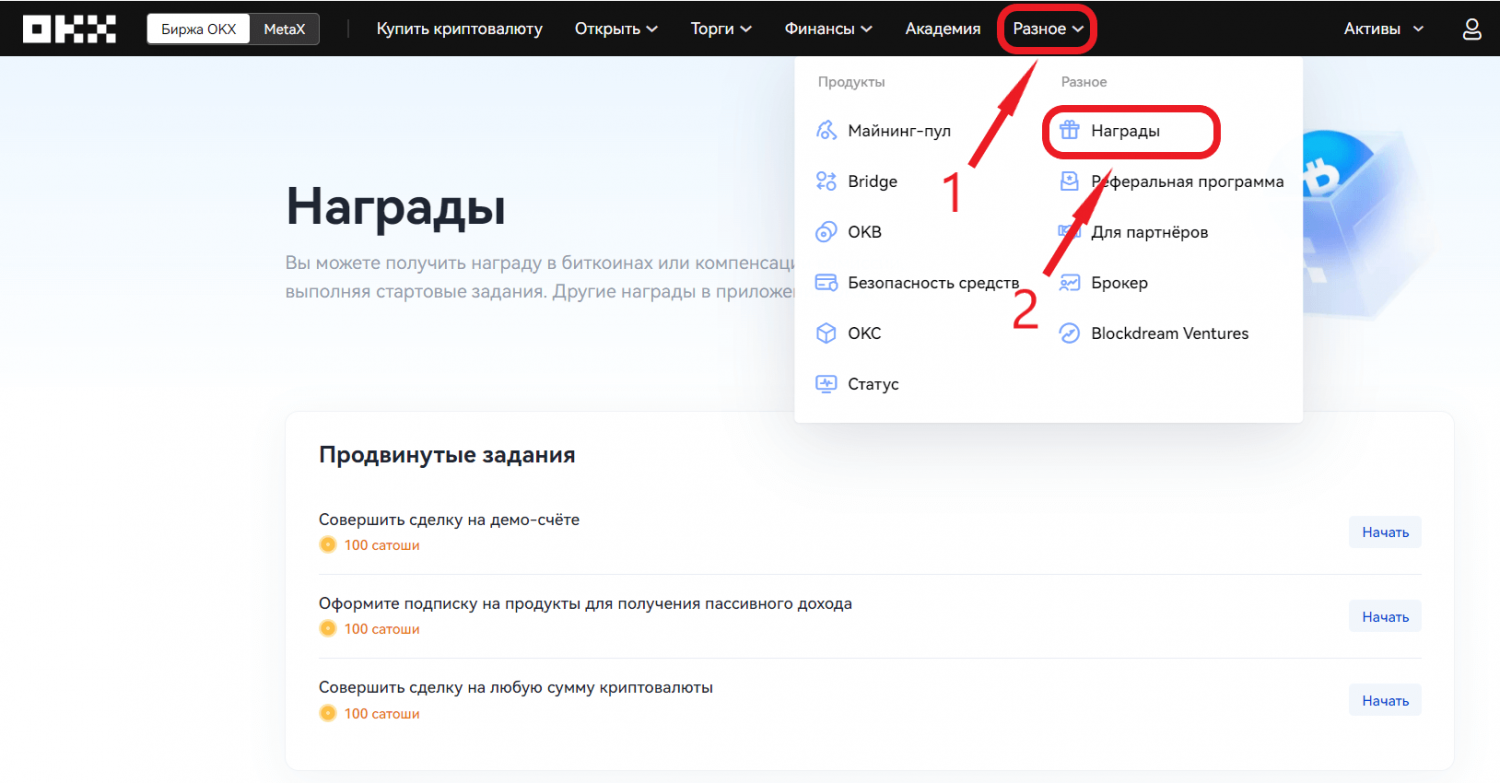Click text about passive income subscription
Image resolution: width=1500 pixels, height=783 pixels.
(585, 604)
